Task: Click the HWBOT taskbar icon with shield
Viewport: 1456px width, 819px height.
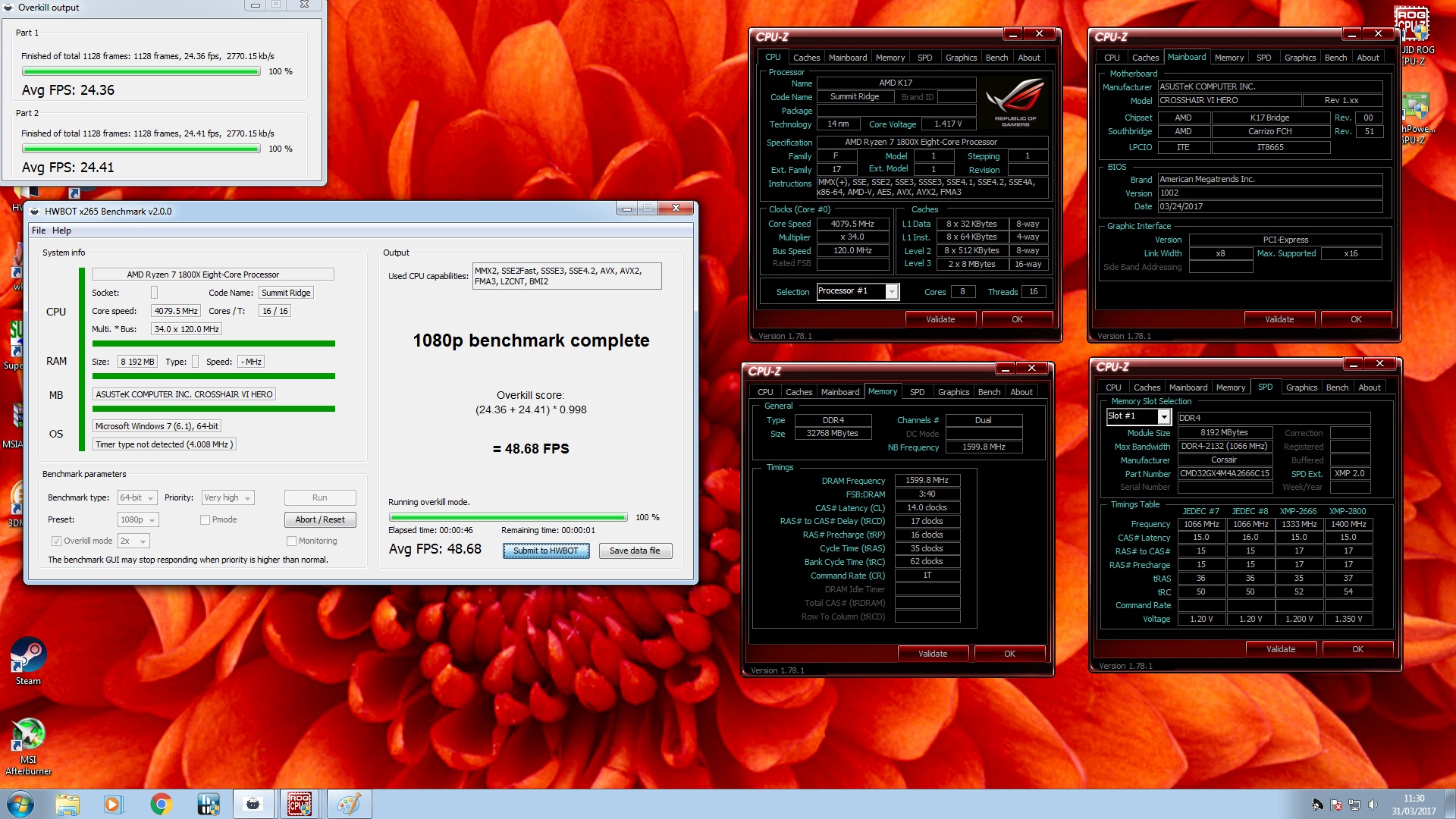Action: pyautogui.click(x=208, y=804)
